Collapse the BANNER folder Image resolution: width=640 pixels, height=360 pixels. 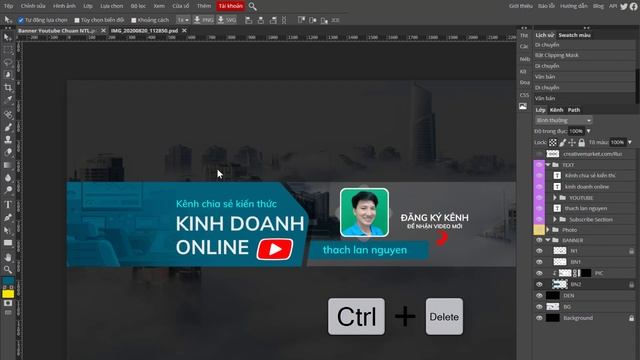point(548,240)
